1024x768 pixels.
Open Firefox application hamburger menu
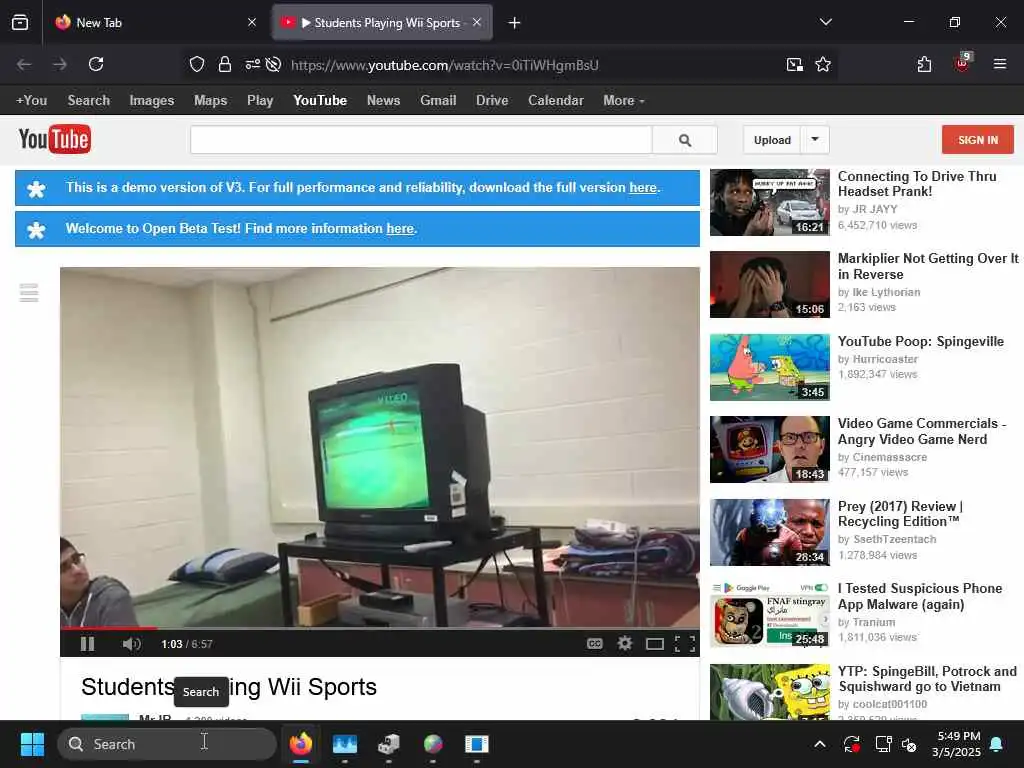tap(999, 64)
